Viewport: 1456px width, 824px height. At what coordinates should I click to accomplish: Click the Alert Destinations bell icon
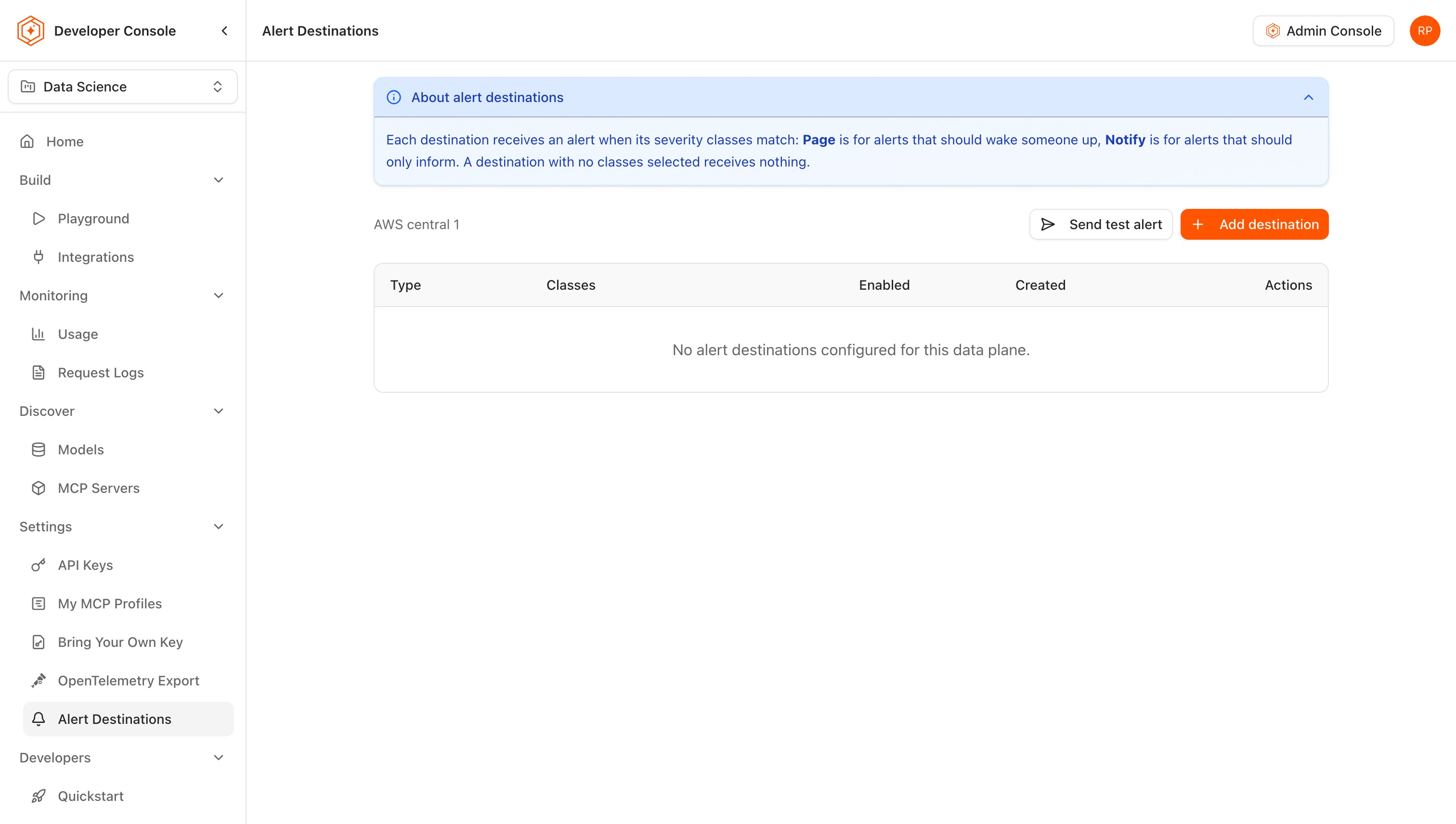coord(39,719)
